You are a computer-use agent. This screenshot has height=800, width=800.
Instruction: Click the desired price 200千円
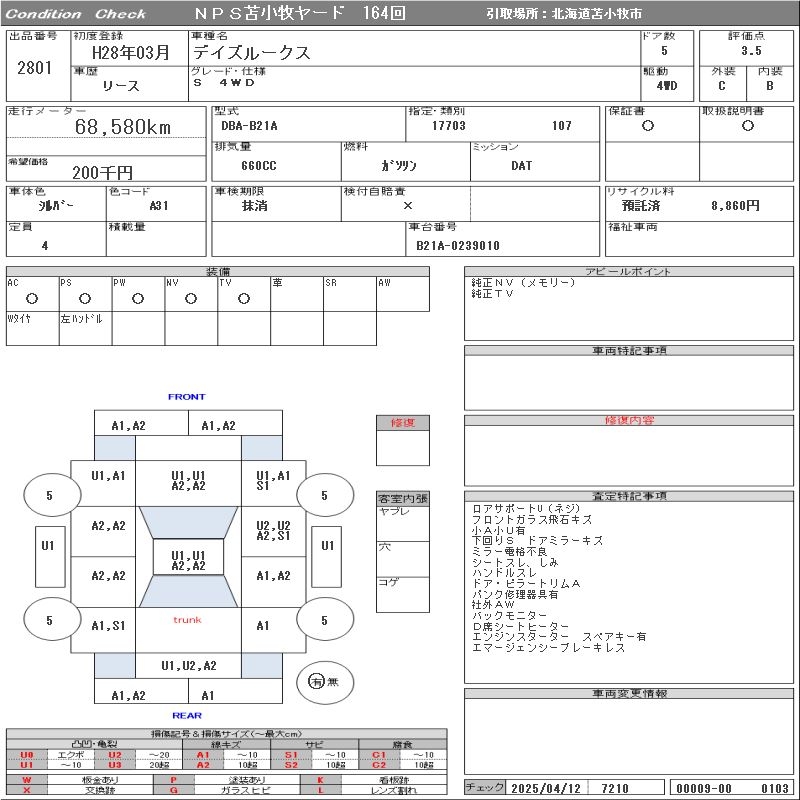(102, 172)
